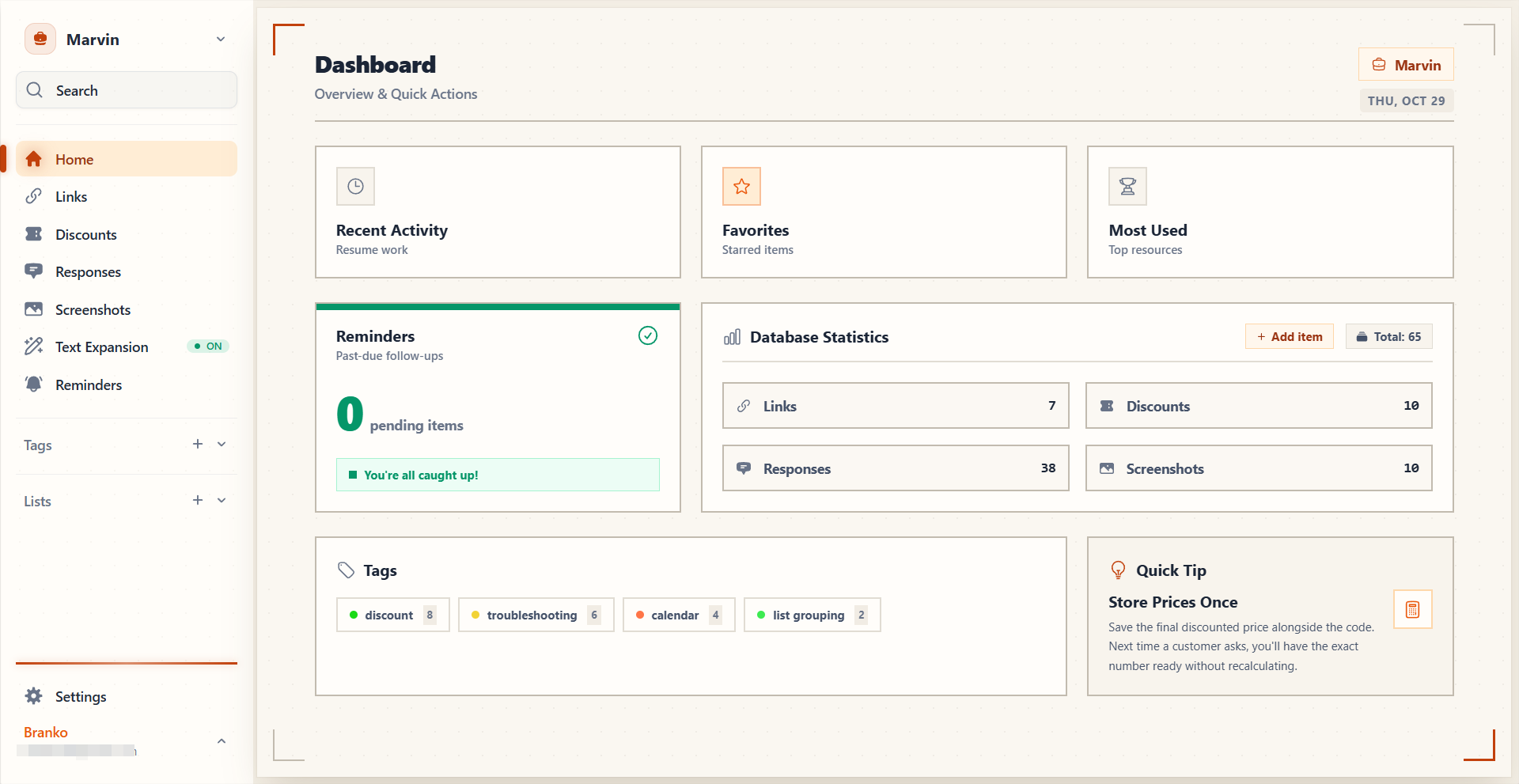Open Discounts in the sidebar menu
This screenshot has height=784, width=1519.
point(127,234)
